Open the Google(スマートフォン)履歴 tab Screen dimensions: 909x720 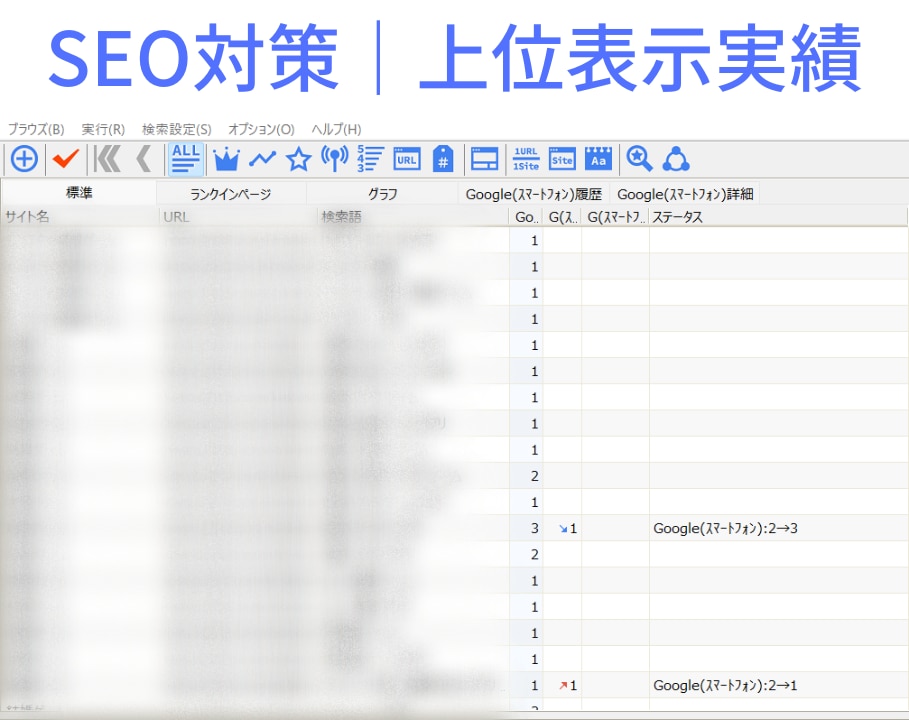click(x=534, y=194)
